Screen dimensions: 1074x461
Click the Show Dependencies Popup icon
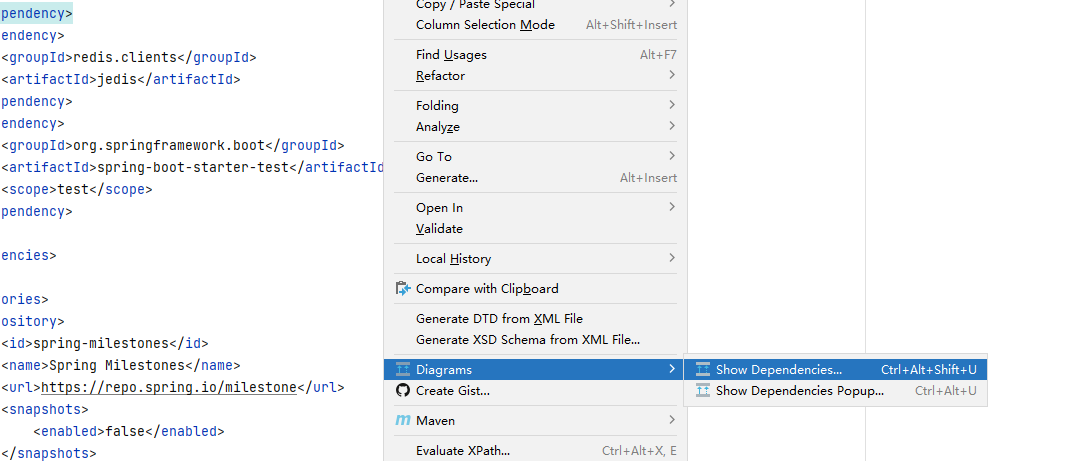coord(703,391)
